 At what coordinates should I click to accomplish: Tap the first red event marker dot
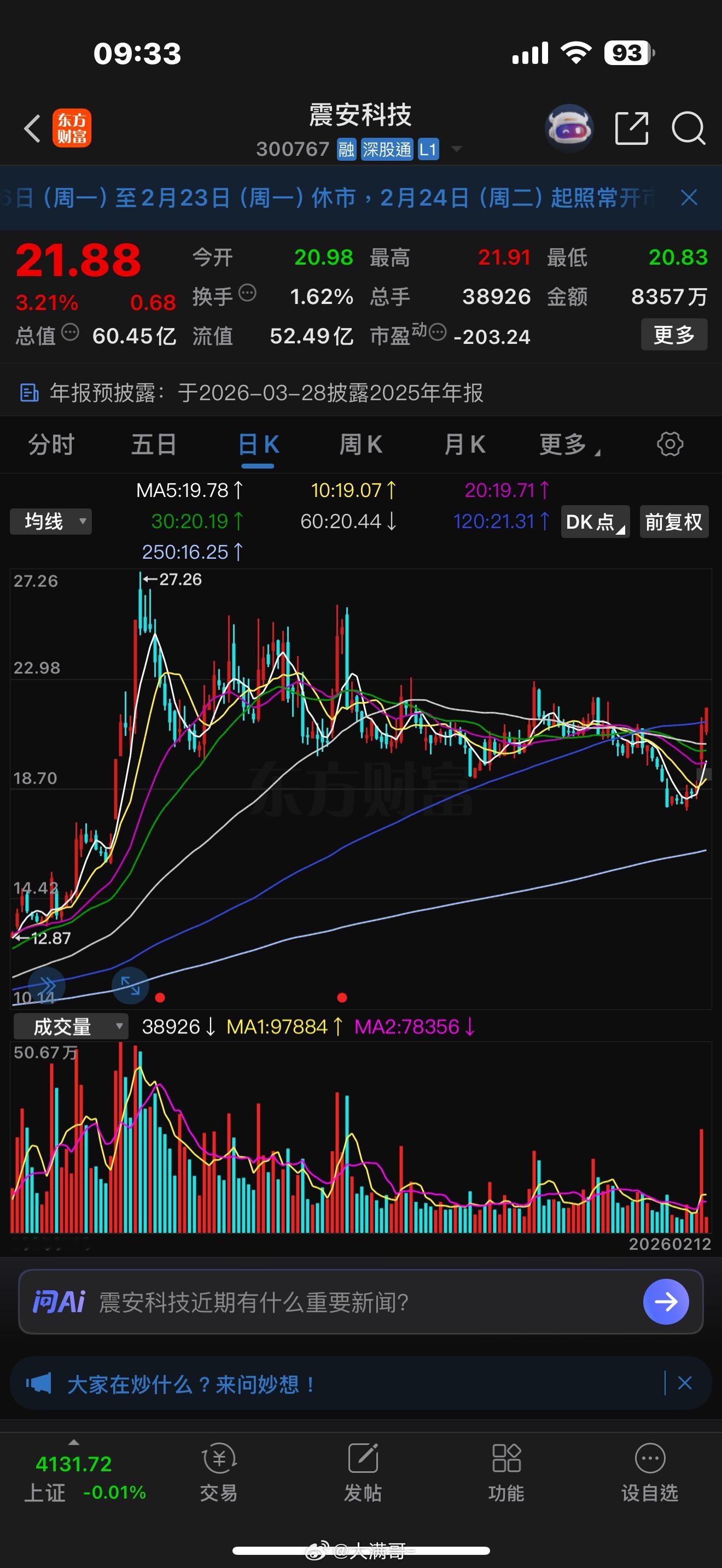(160, 998)
